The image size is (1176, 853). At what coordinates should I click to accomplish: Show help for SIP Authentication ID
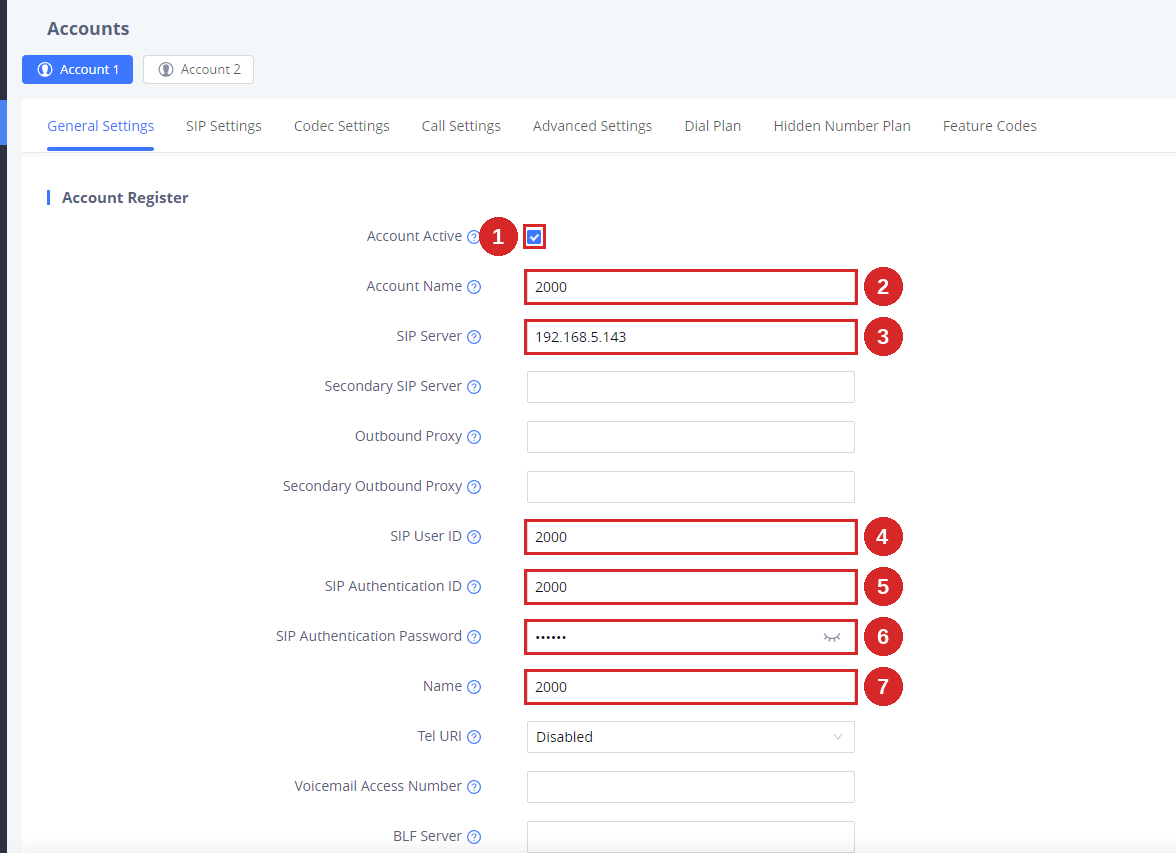point(474,587)
